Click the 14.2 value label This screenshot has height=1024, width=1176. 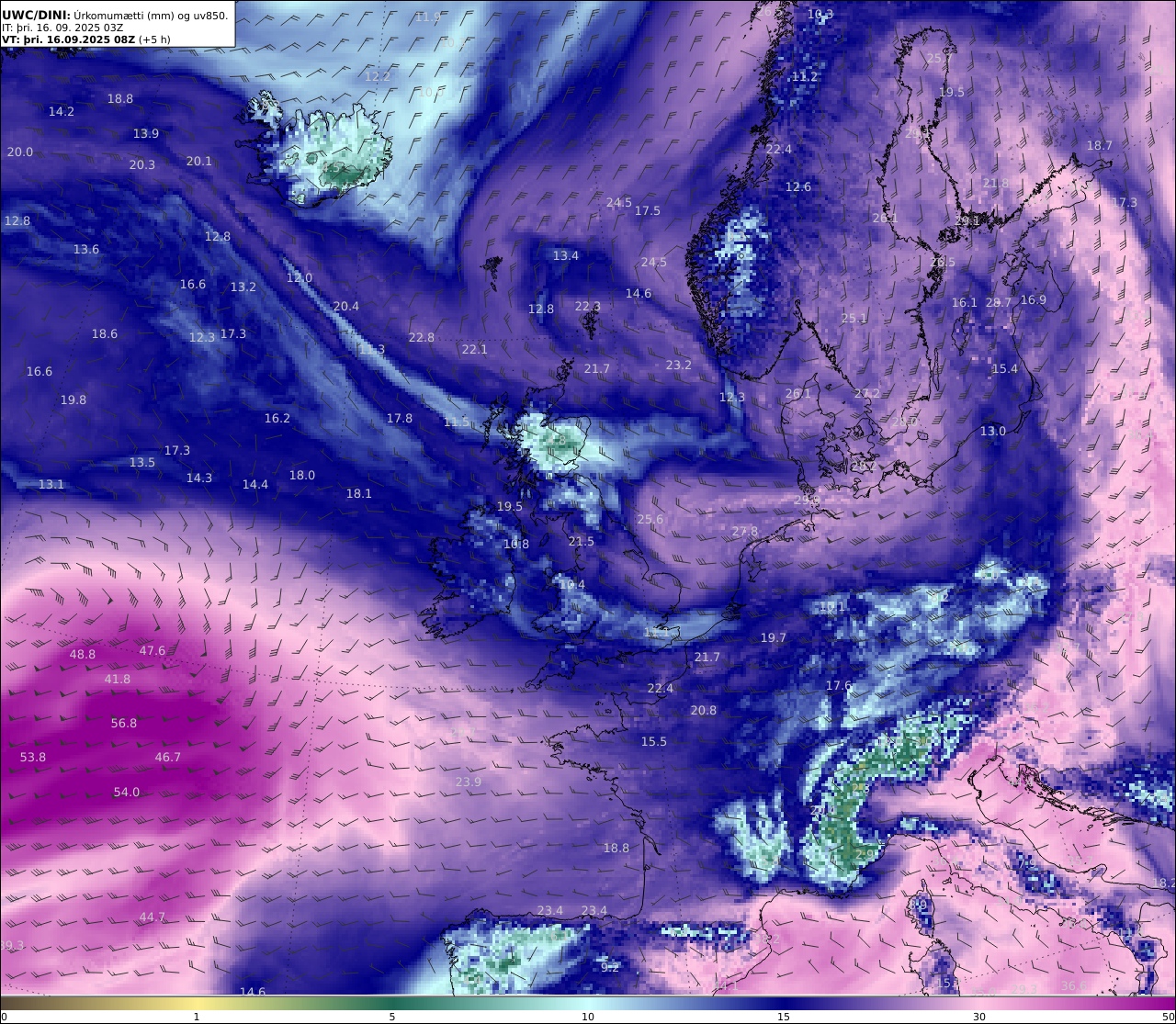pyautogui.click(x=62, y=112)
